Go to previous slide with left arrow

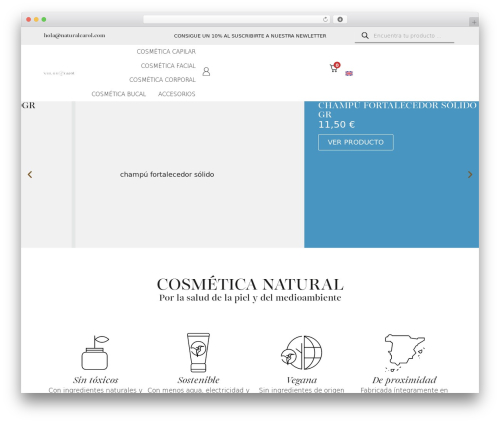point(30,174)
